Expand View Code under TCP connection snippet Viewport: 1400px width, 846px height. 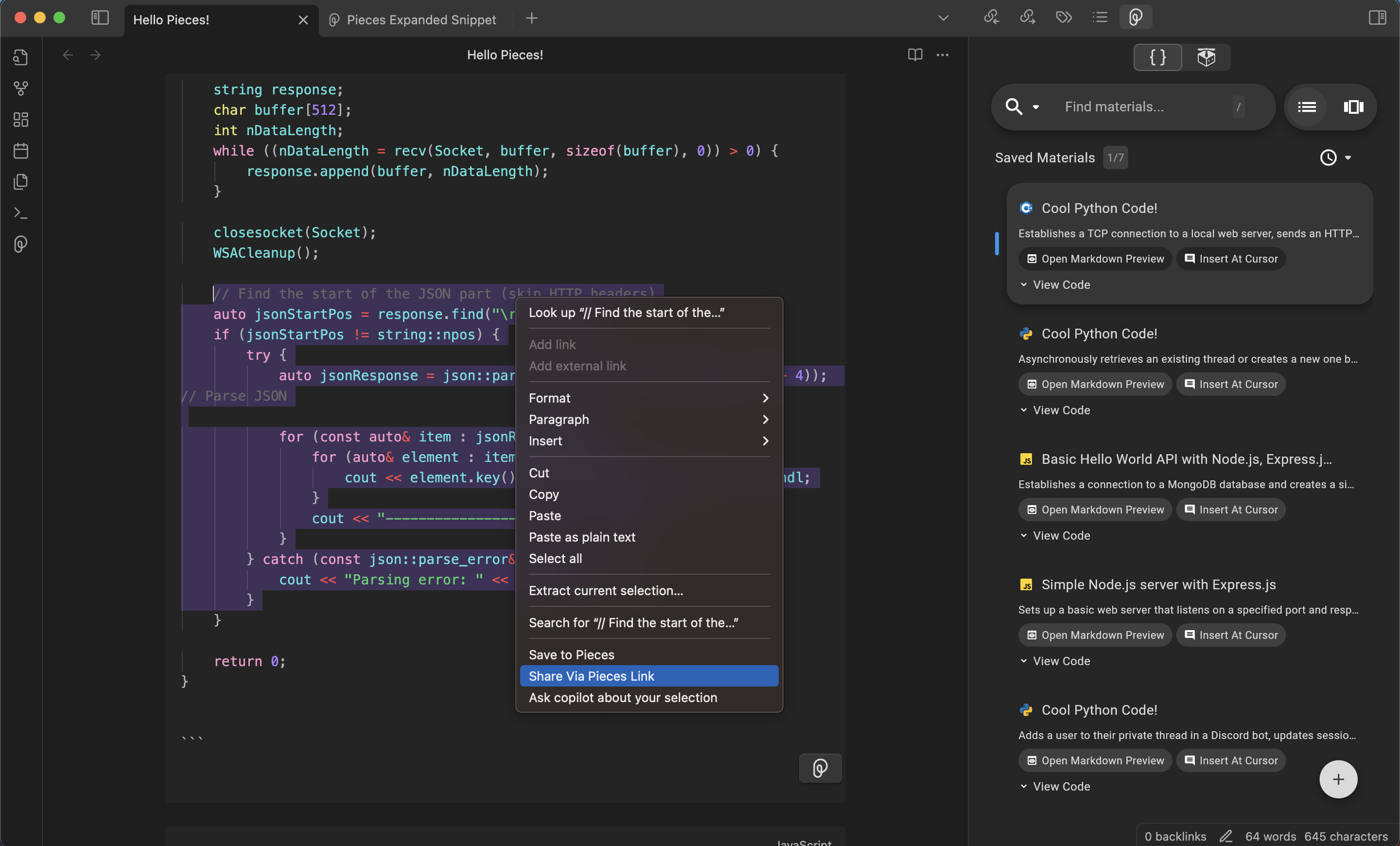coord(1055,284)
